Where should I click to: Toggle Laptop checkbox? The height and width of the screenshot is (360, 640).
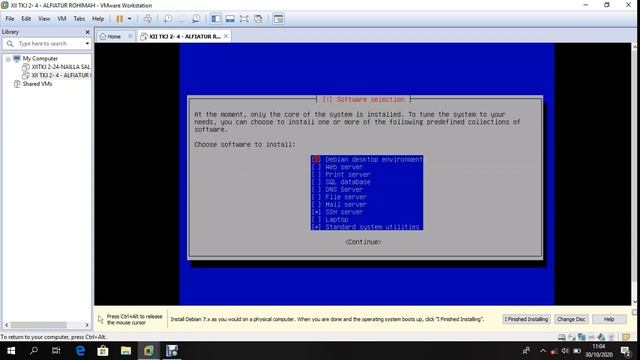click(316, 220)
